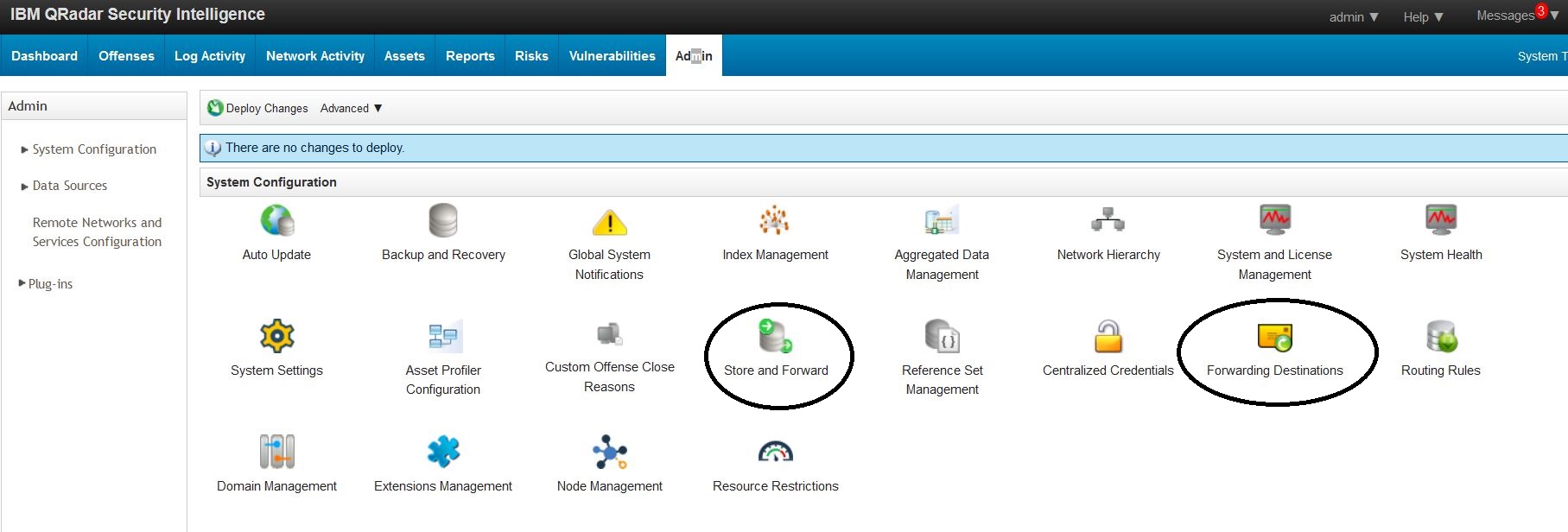The width and height of the screenshot is (1568, 532).
Task: Open the Network Hierarchy icon
Action: (x=1108, y=220)
